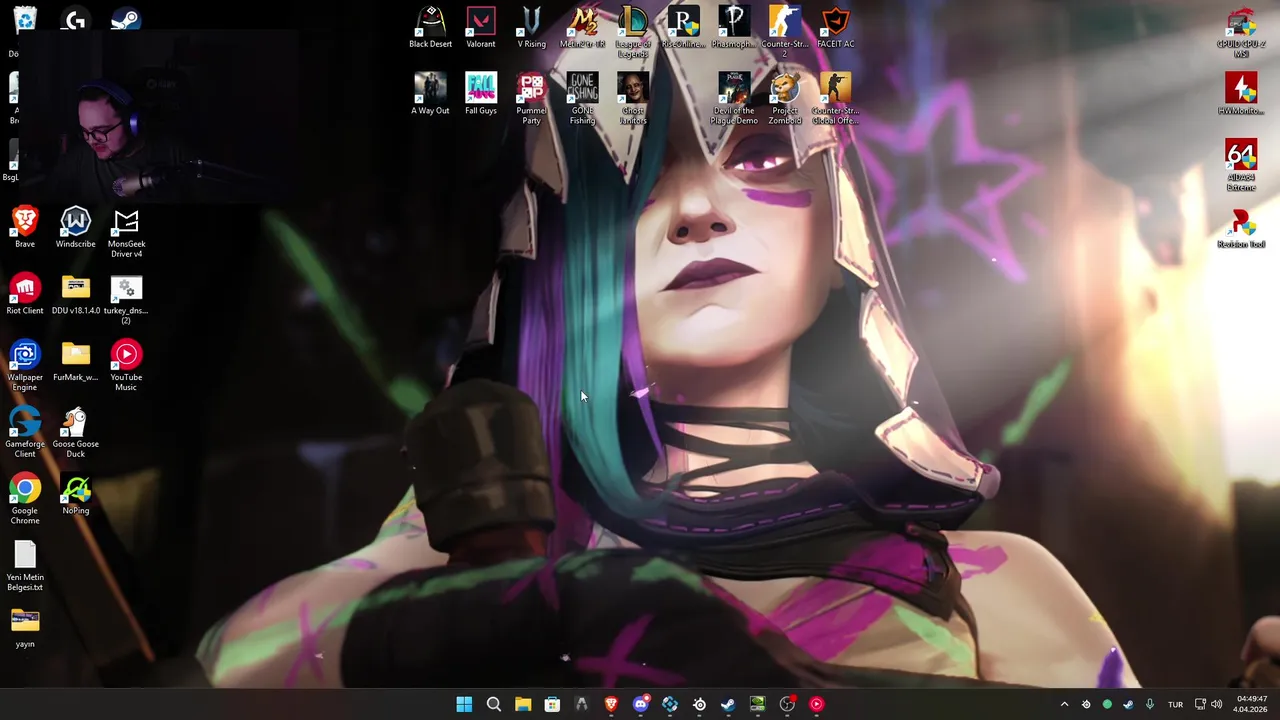Select the Steam desktop icon
This screenshot has height=720, width=1280.
coord(126,20)
